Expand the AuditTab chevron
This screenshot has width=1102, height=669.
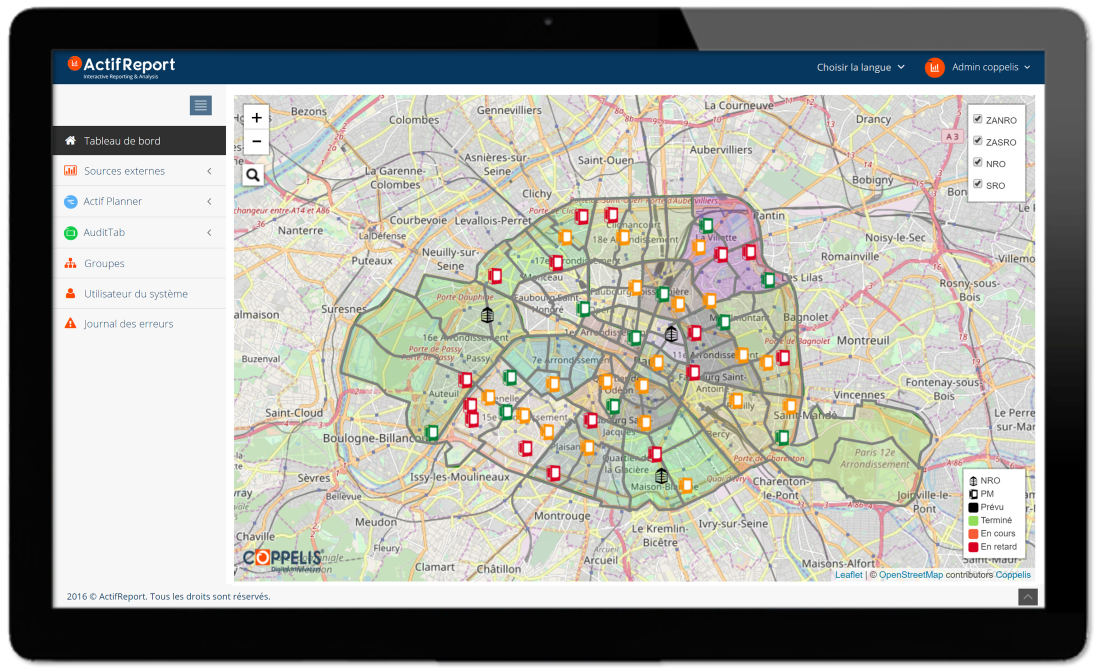coord(209,233)
